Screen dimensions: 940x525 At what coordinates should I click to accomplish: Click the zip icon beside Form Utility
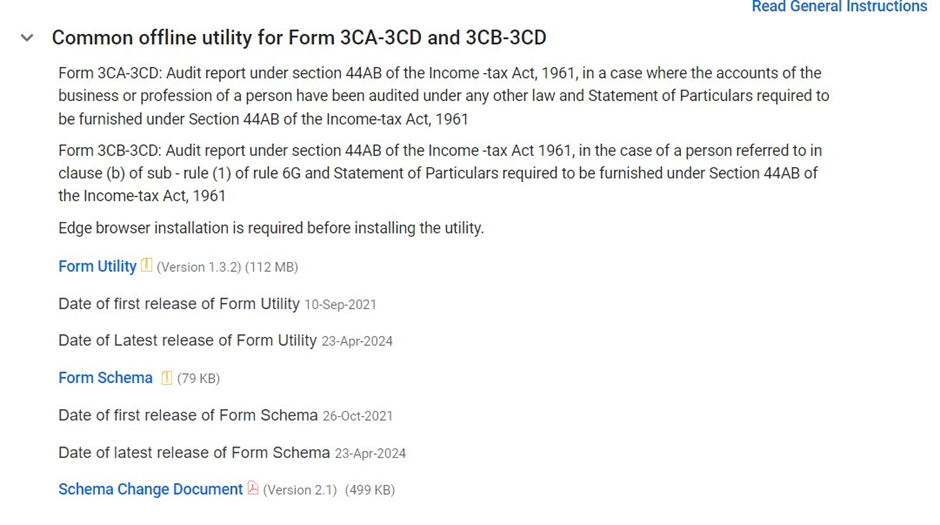(147, 266)
